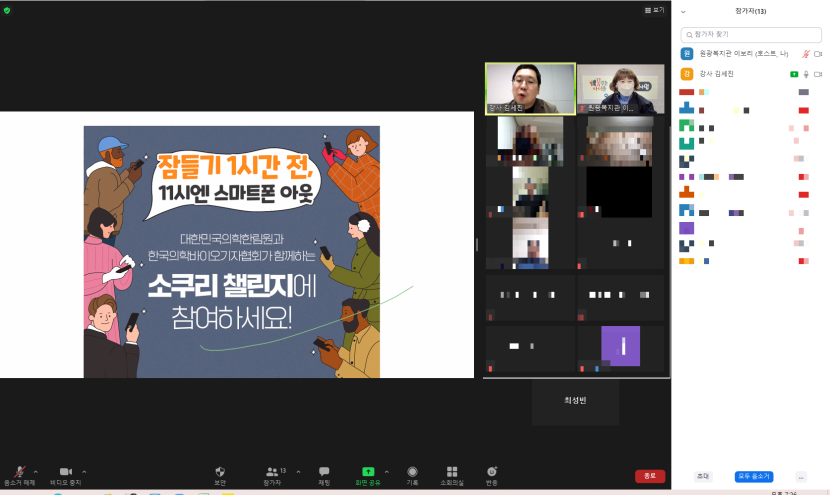The image size is (830, 495).
Task: Click the green encryption shield icon
Action: (x=7, y=10)
